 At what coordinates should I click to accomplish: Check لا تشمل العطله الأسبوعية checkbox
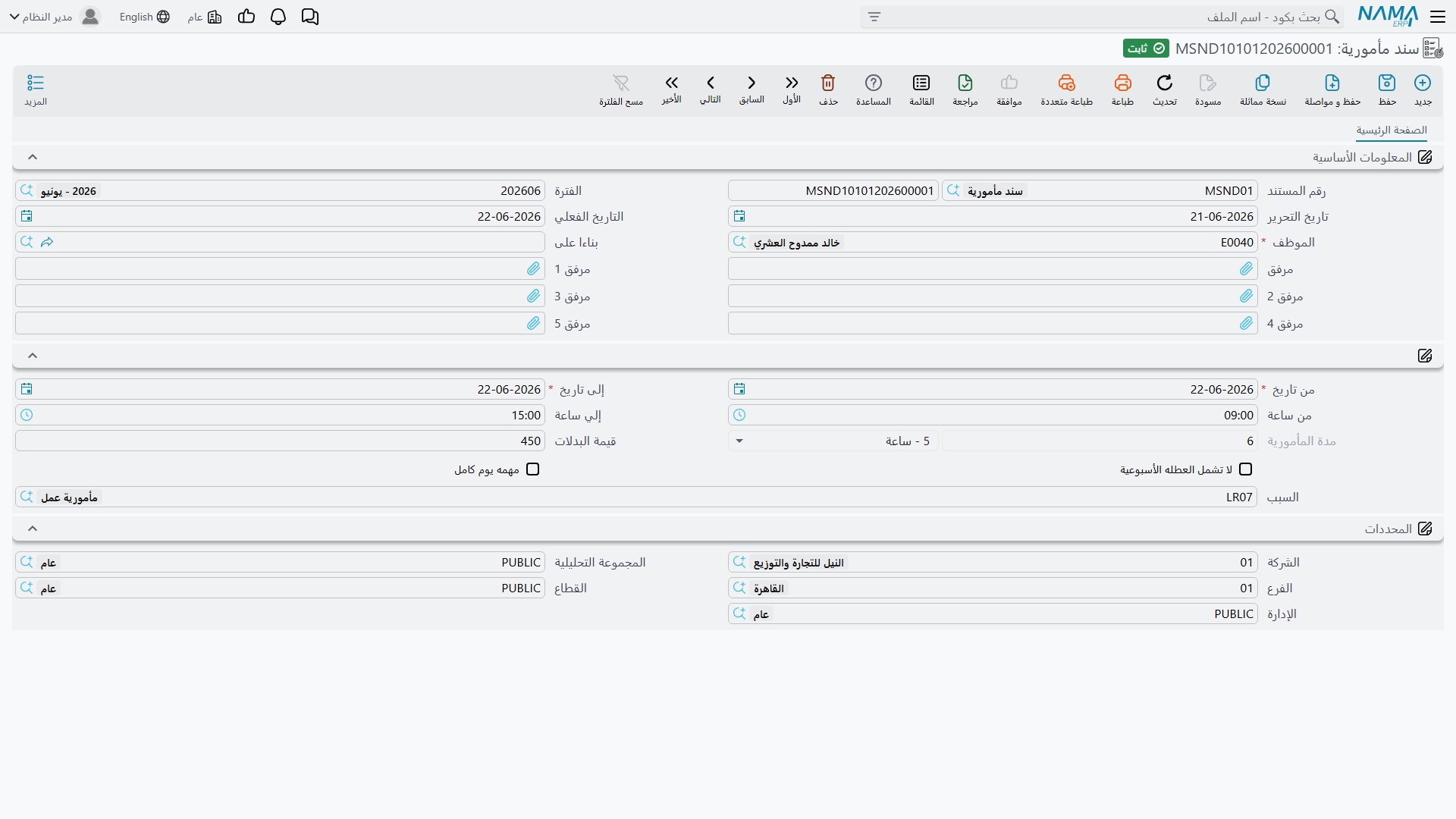1245,469
